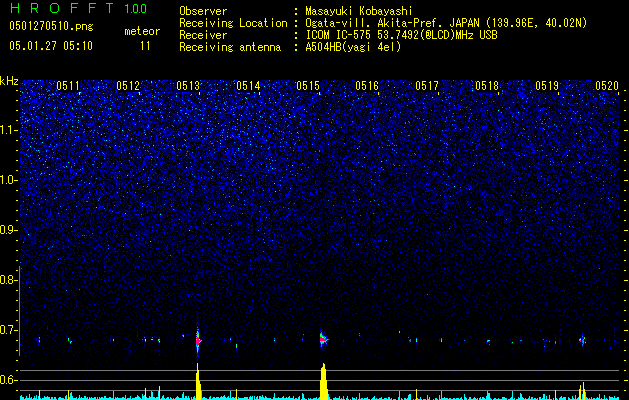Click the 'meteor' label

[x=142, y=31]
